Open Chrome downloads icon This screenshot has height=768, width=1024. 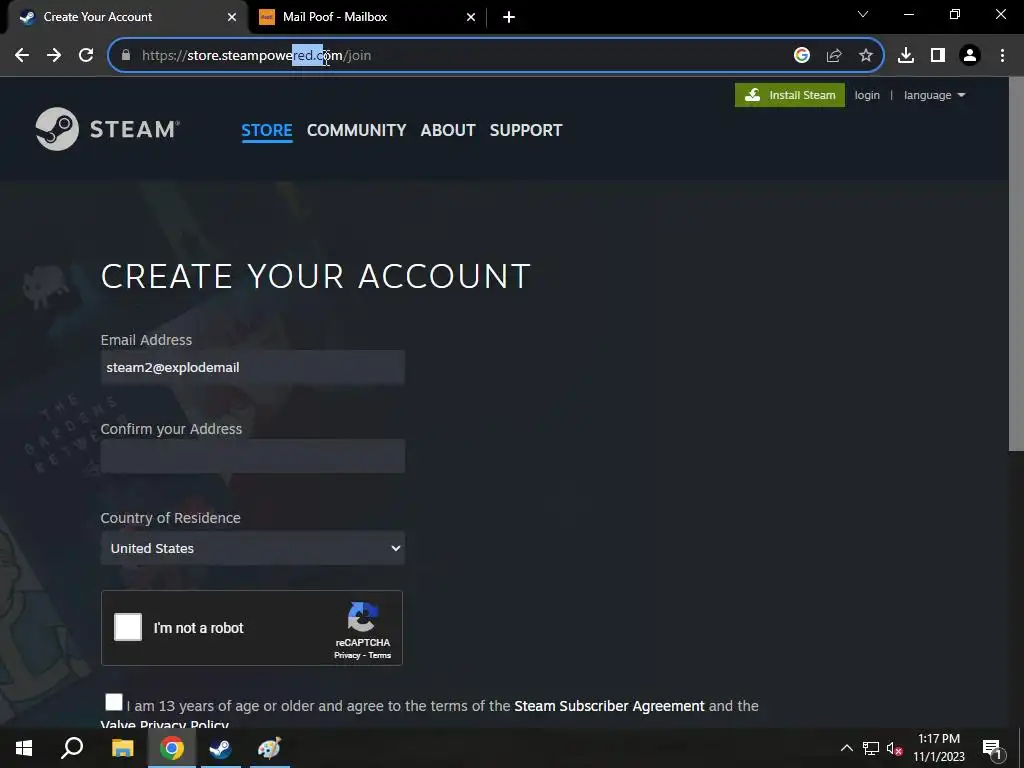pyautogui.click(x=906, y=56)
